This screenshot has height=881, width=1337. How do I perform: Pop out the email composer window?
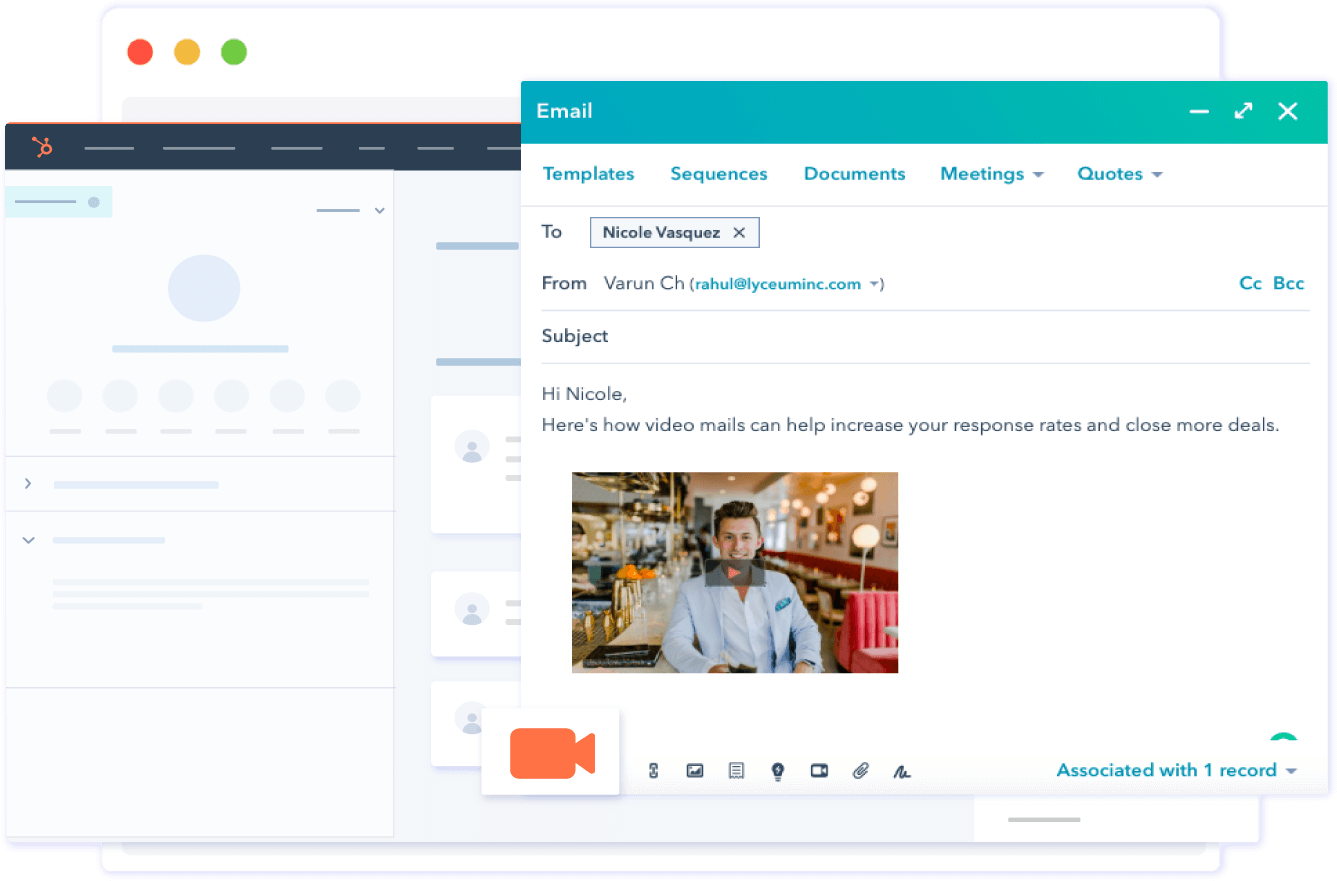point(1243,111)
